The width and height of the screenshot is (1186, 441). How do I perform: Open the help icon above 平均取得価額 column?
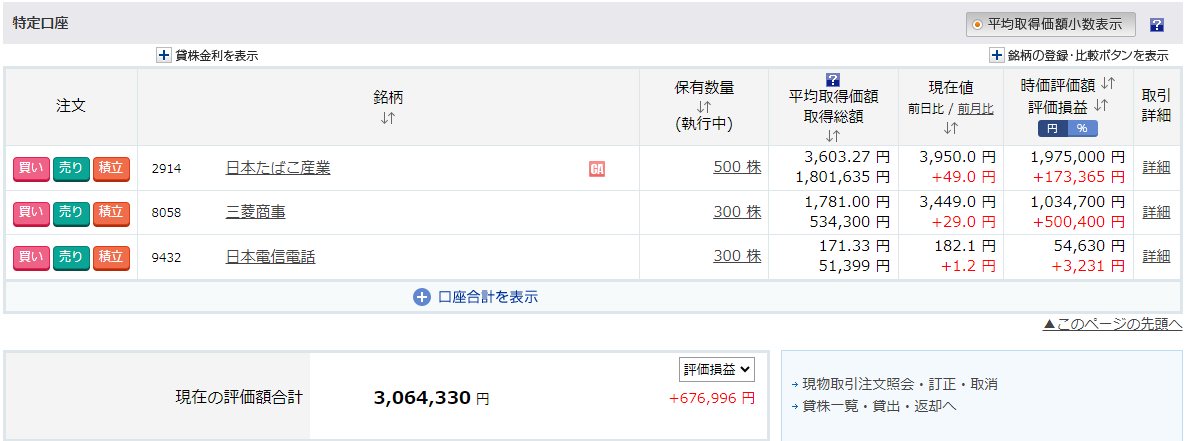833,79
